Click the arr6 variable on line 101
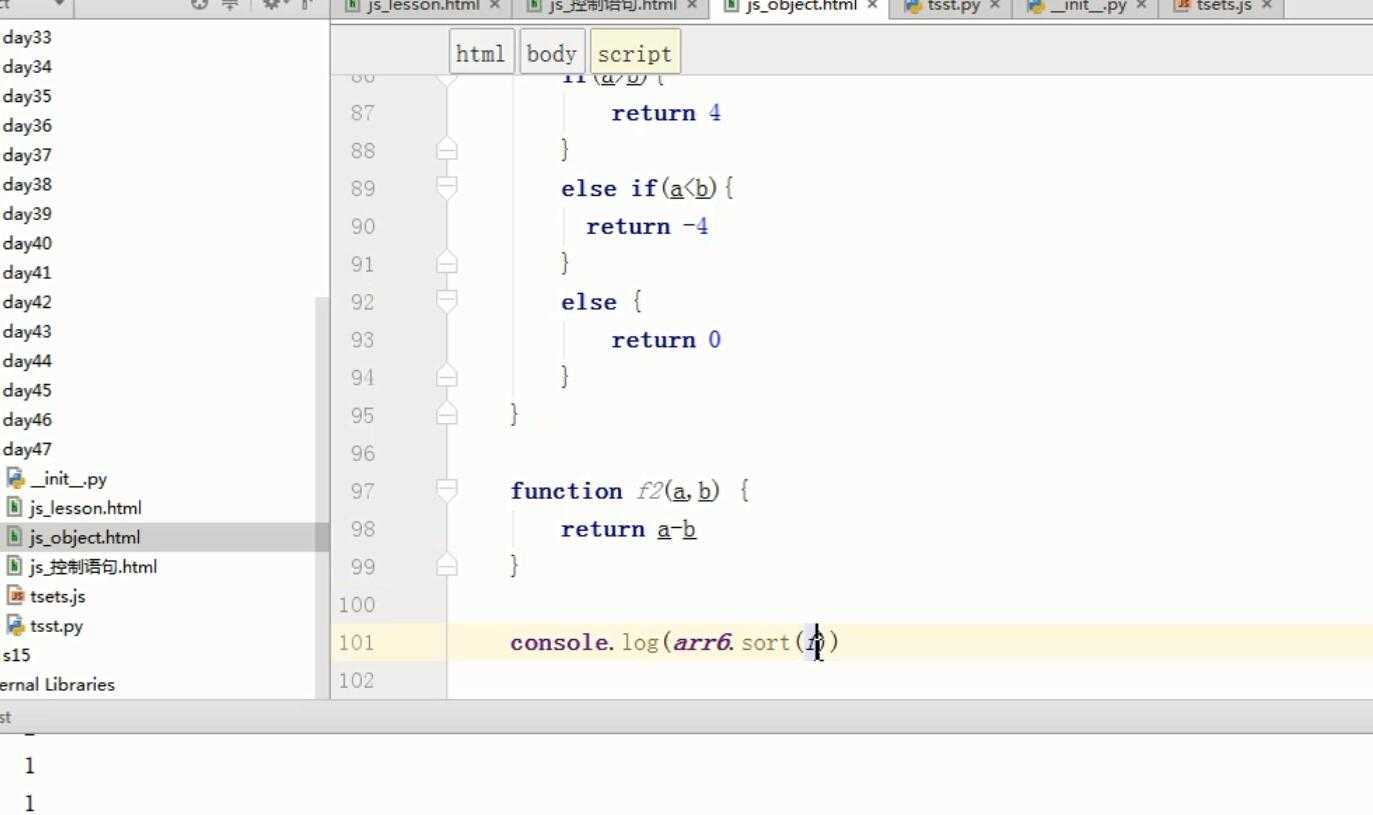The image size is (1373, 815). (x=704, y=642)
